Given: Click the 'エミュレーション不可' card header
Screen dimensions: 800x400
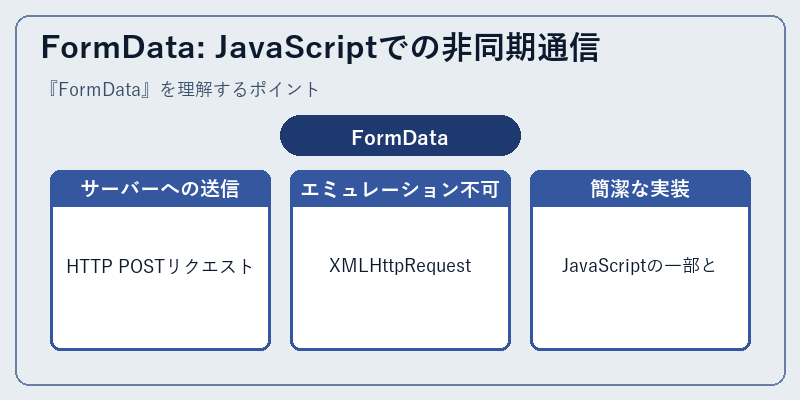Looking at the screenshot, I should point(401,189).
